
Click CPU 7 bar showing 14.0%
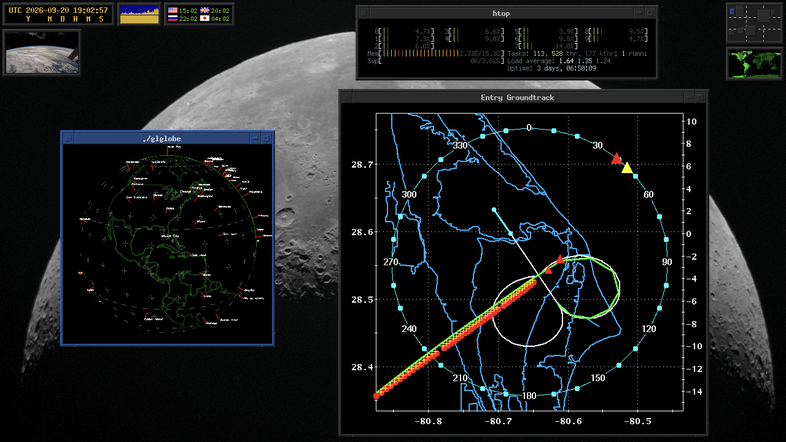(546, 46)
